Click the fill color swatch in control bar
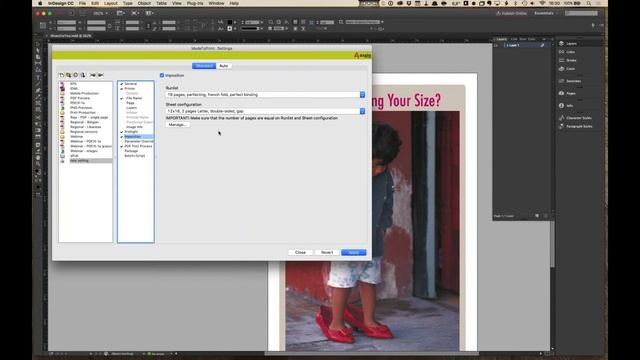Image resolution: width=640 pixels, height=360 pixels. pyautogui.click(x=230, y=22)
